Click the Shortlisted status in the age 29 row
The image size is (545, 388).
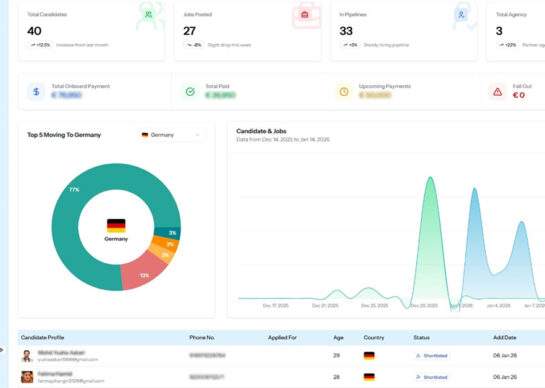tap(432, 356)
